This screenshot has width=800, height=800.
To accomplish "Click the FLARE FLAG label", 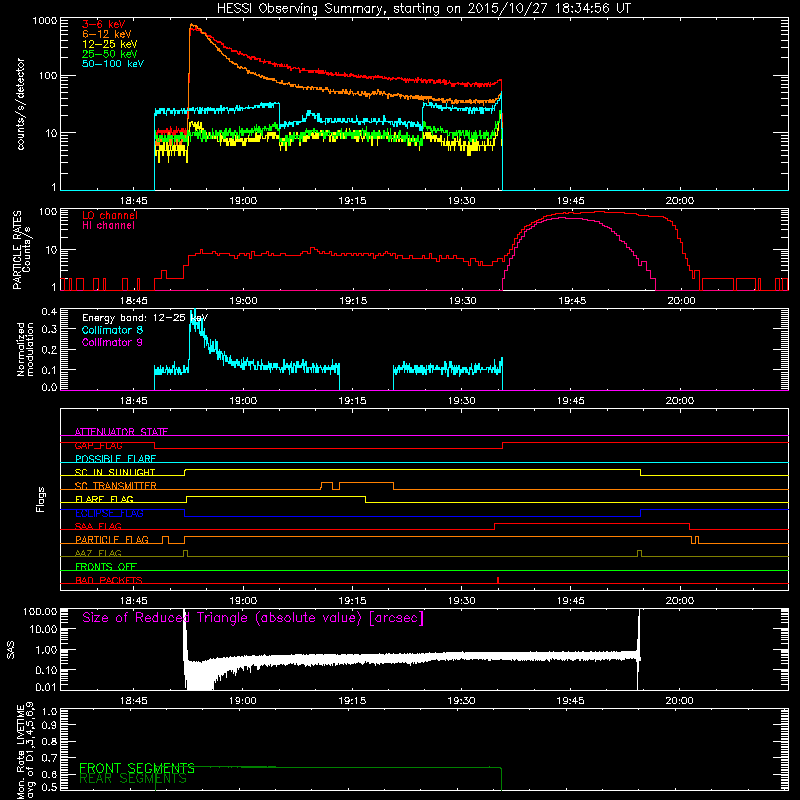I will pos(104,499).
